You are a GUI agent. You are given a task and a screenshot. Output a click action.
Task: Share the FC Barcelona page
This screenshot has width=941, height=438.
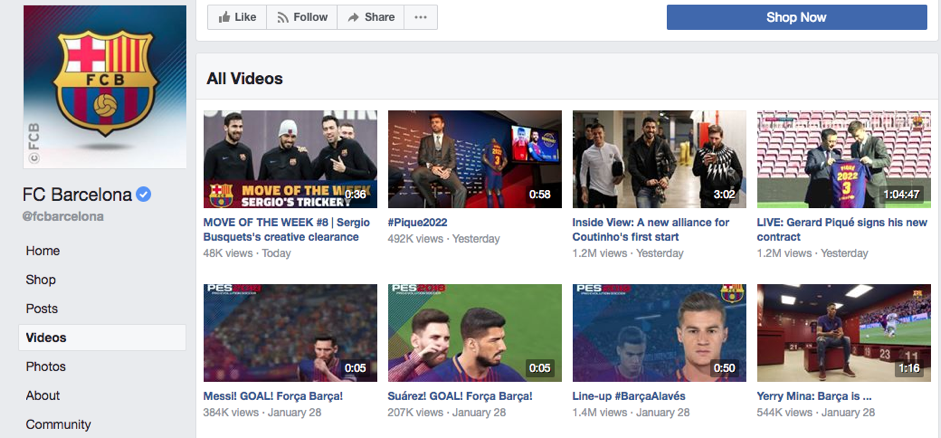(x=371, y=17)
